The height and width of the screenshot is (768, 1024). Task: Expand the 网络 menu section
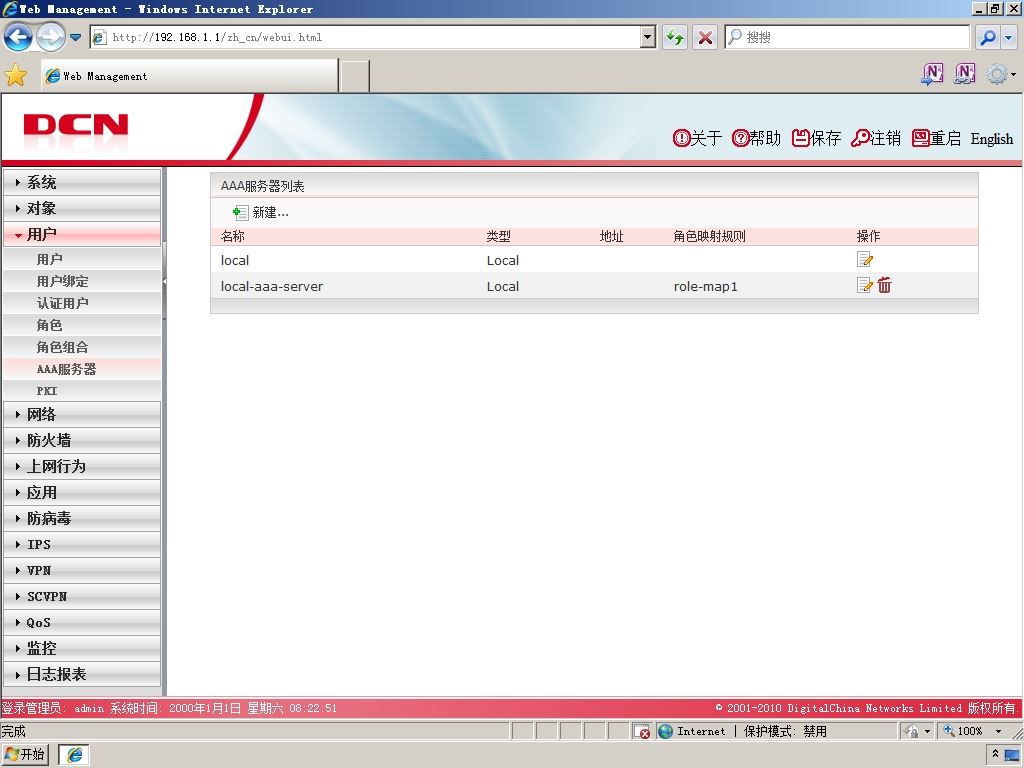82,414
